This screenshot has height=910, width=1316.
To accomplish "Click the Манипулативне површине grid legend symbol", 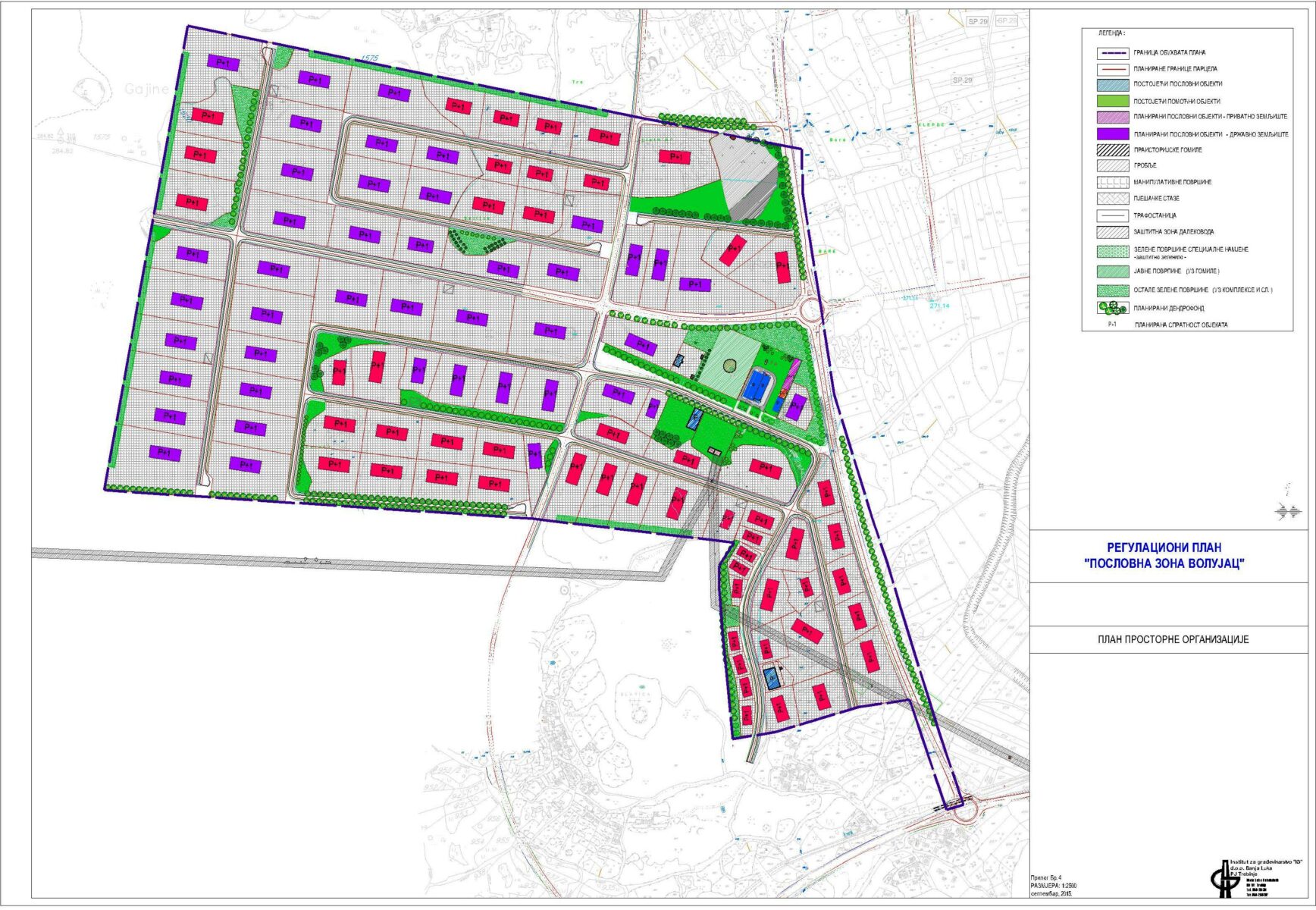I will pyautogui.click(x=1112, y=182).
